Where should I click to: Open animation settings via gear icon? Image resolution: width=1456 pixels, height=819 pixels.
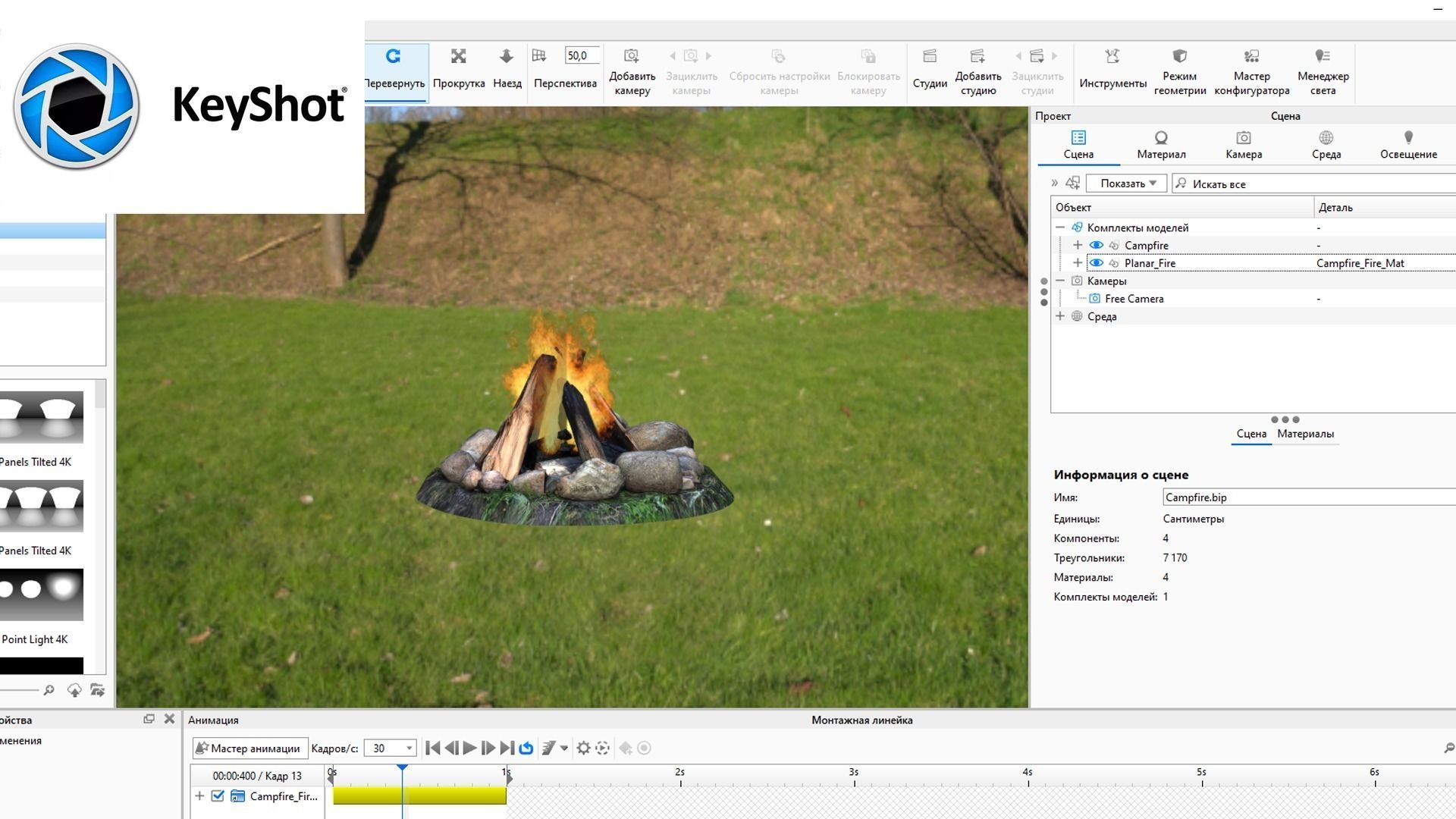583,748
